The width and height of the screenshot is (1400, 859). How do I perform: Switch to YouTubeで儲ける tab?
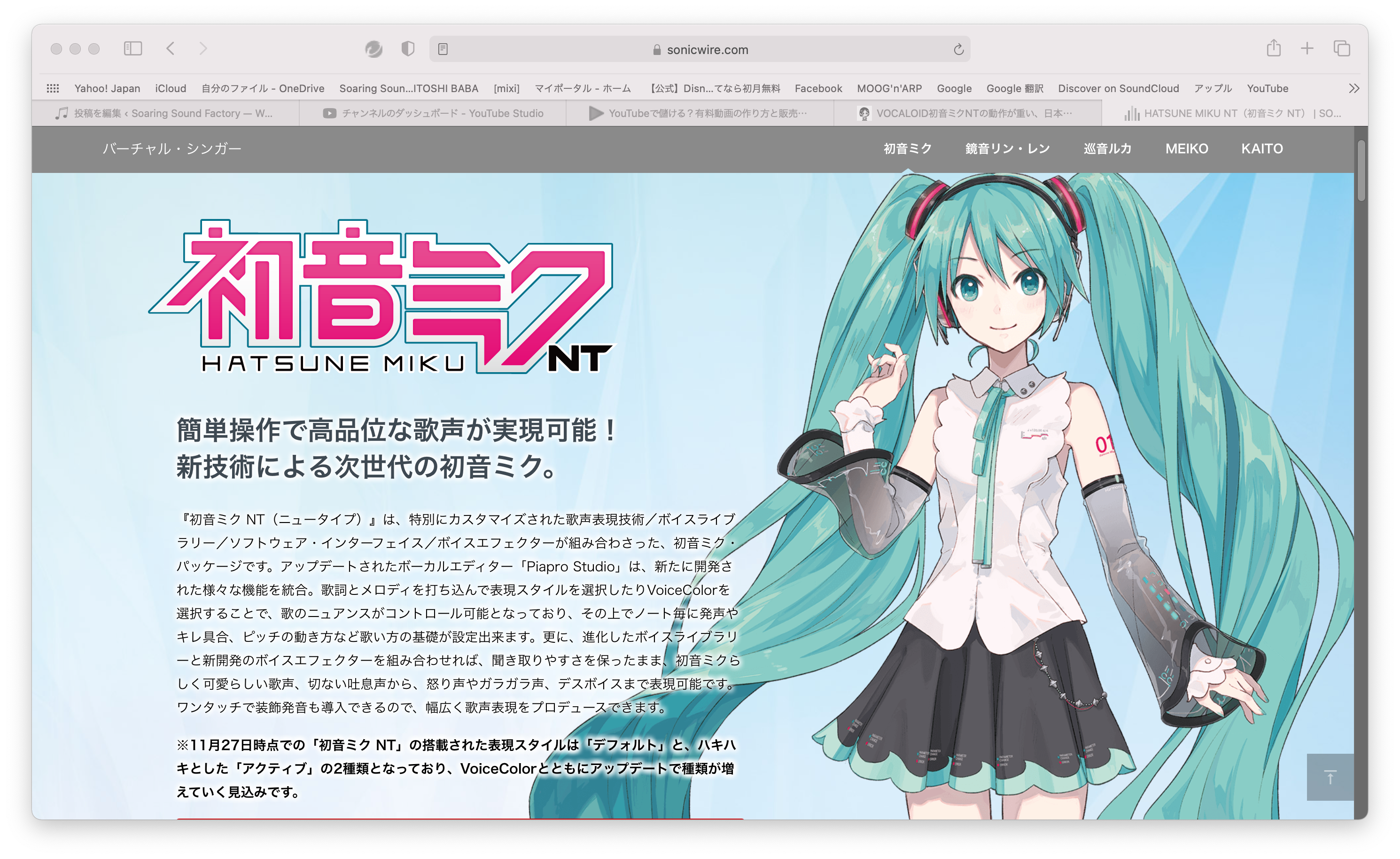tap(700, 113)
